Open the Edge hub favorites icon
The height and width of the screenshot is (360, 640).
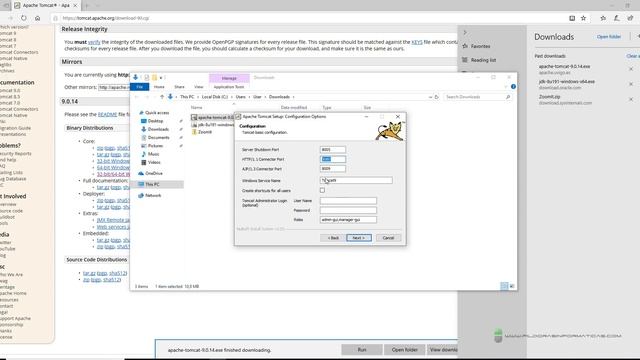coord(603,18)
